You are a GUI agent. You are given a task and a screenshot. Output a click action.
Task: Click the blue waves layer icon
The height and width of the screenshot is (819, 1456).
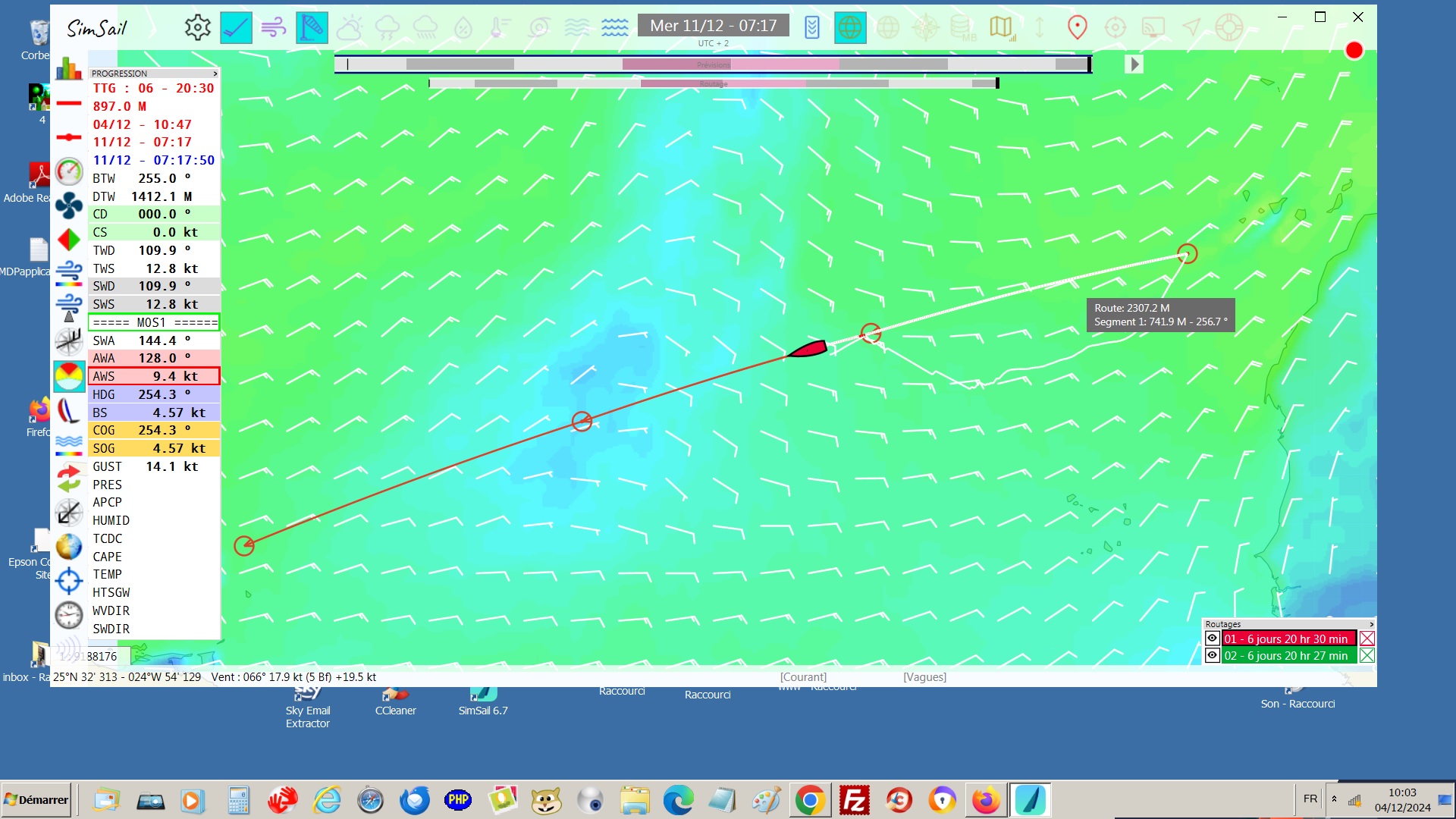pyautogui.click(x=614, y=28)
